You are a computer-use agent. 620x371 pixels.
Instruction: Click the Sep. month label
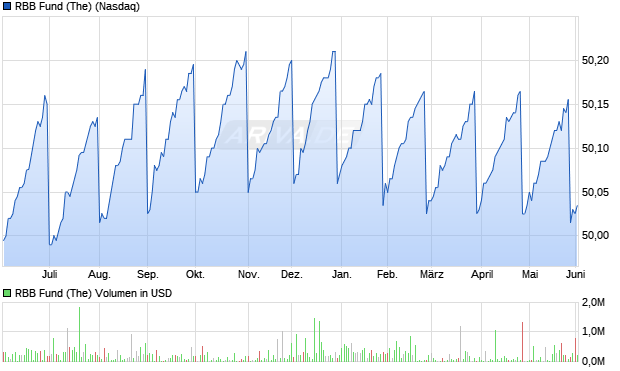pyautogui.click(x=147, y=274)
